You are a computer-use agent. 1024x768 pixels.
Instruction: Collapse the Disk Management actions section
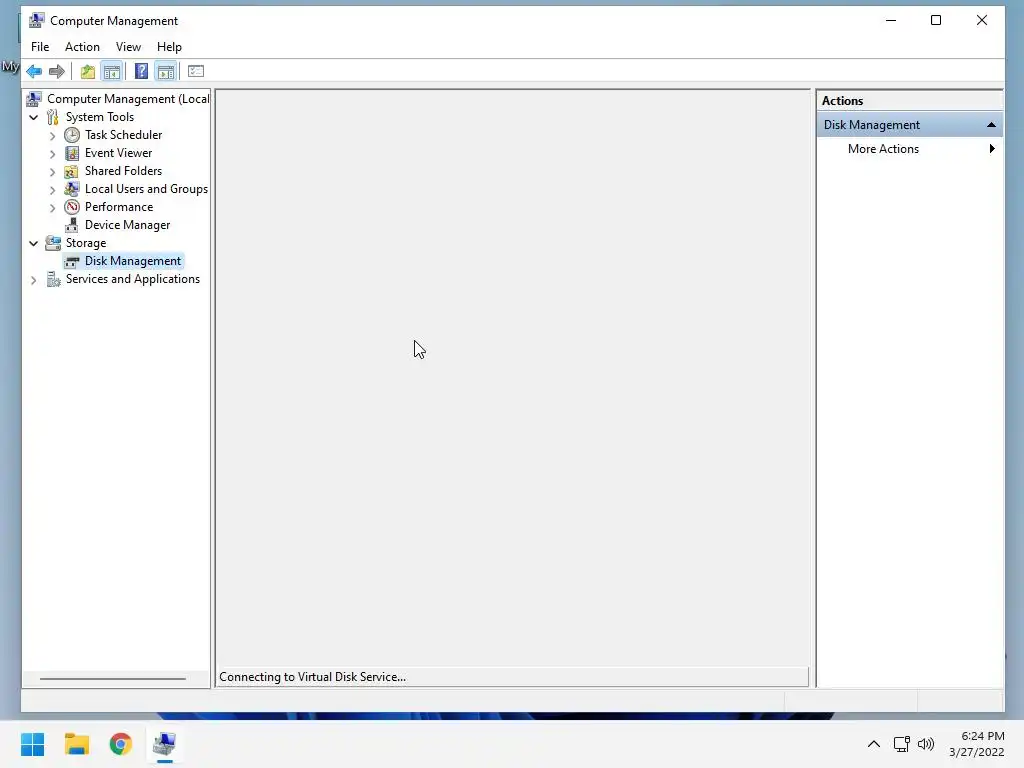tap(991, 125)
